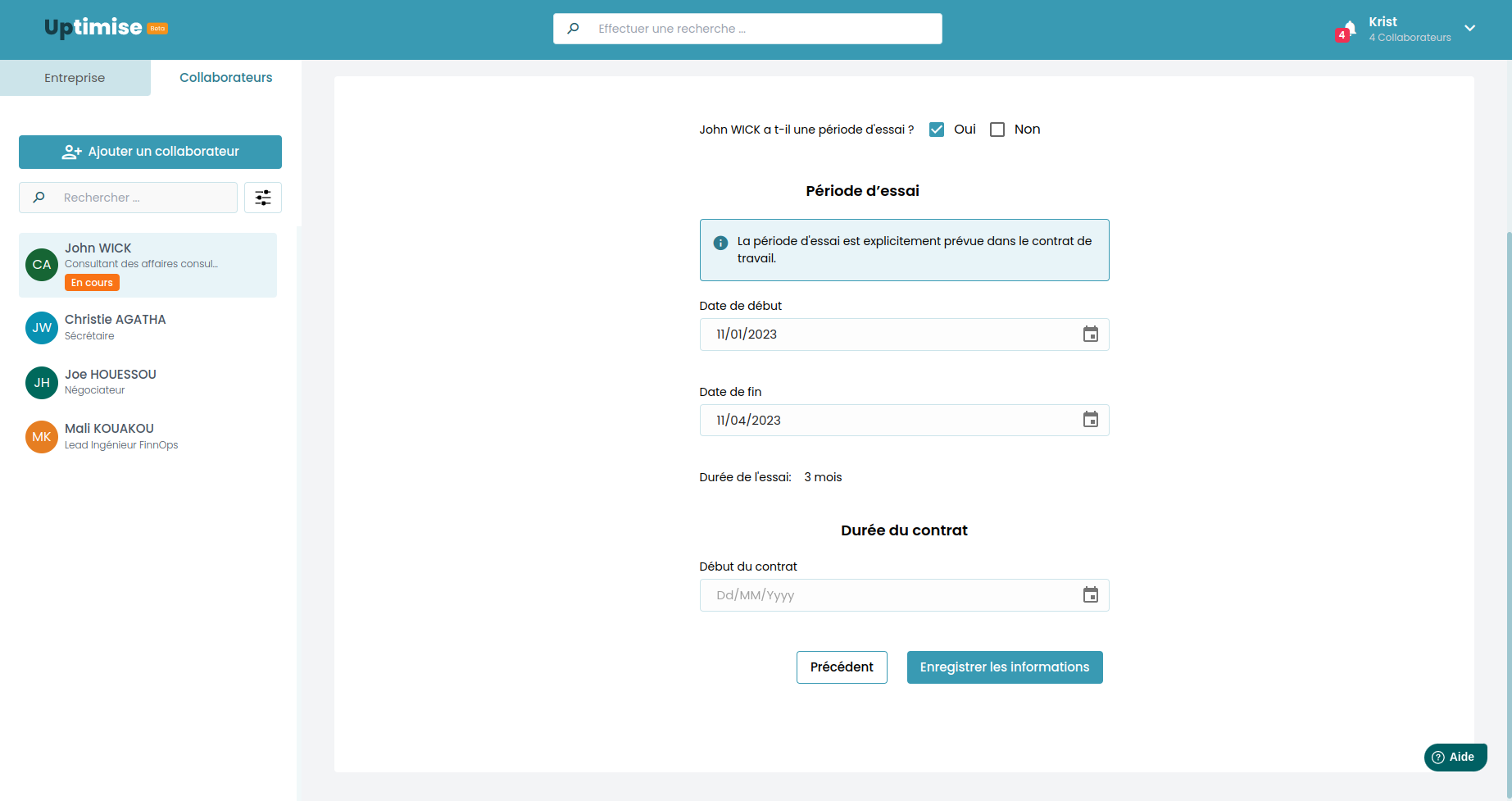1512x801 pixels.
Task: Select Joe HOUESSOU's JH avatar
Action: (42, 383)
